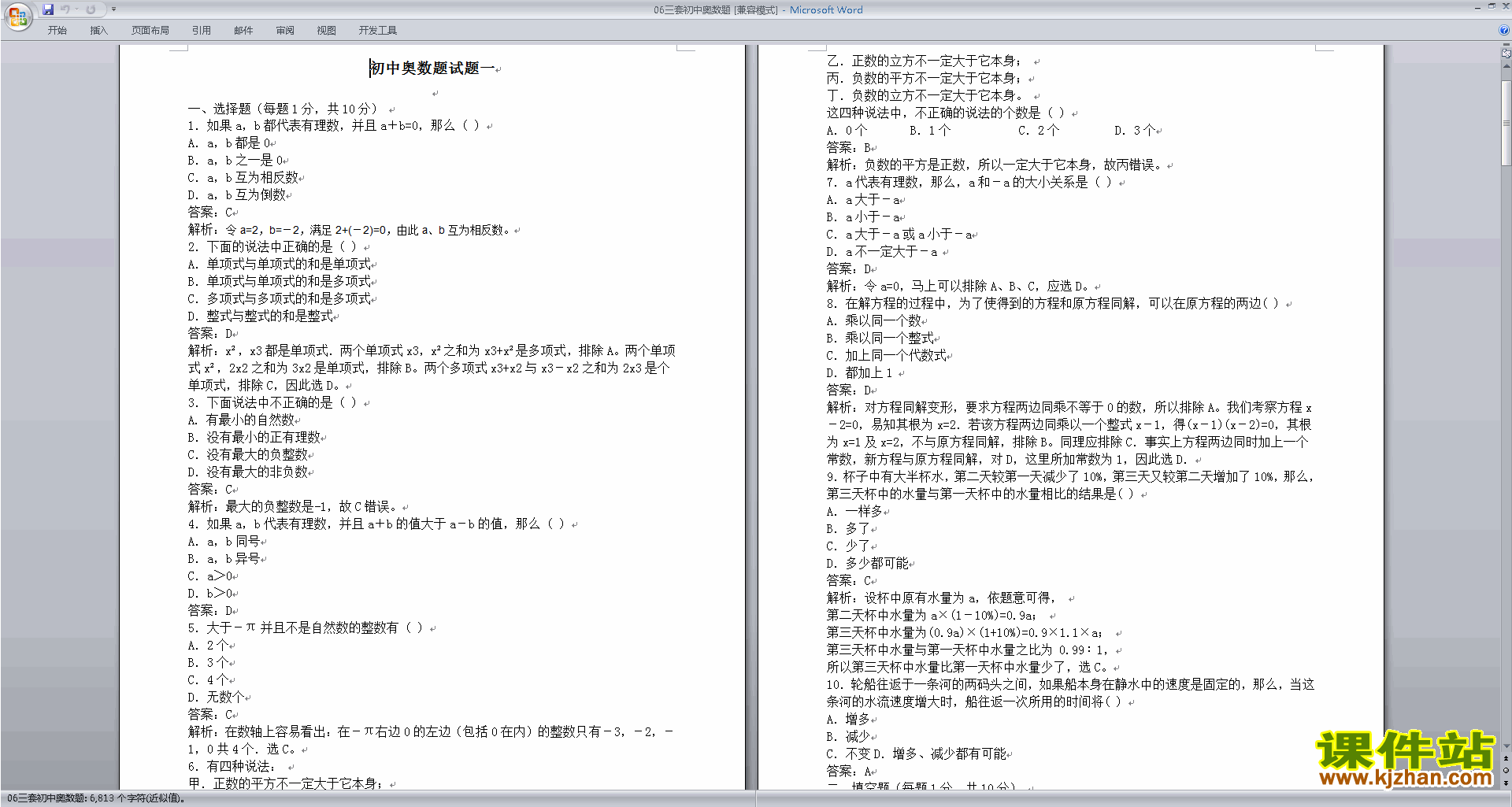Switch to the 视图 tab
Viewport: 1512px width, 807px height.
point(326,30)
